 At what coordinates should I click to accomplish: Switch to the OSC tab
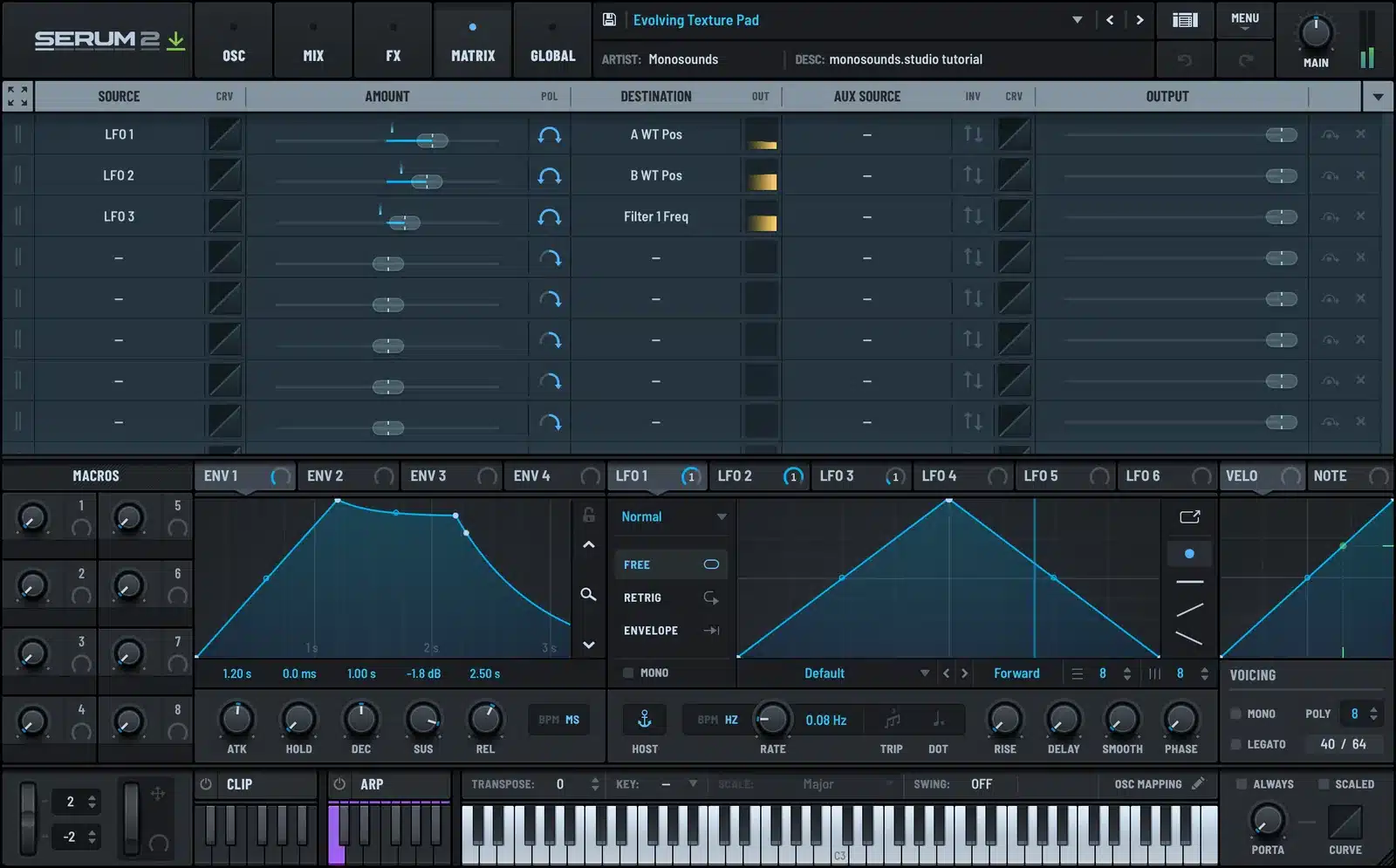[x=234, y=41]
